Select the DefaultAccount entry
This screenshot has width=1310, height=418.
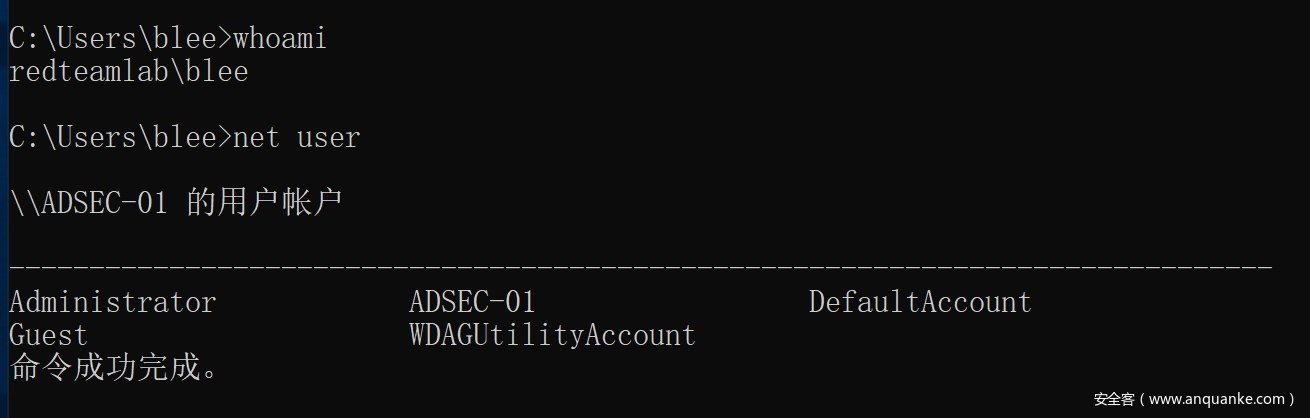tap(919, 302)
